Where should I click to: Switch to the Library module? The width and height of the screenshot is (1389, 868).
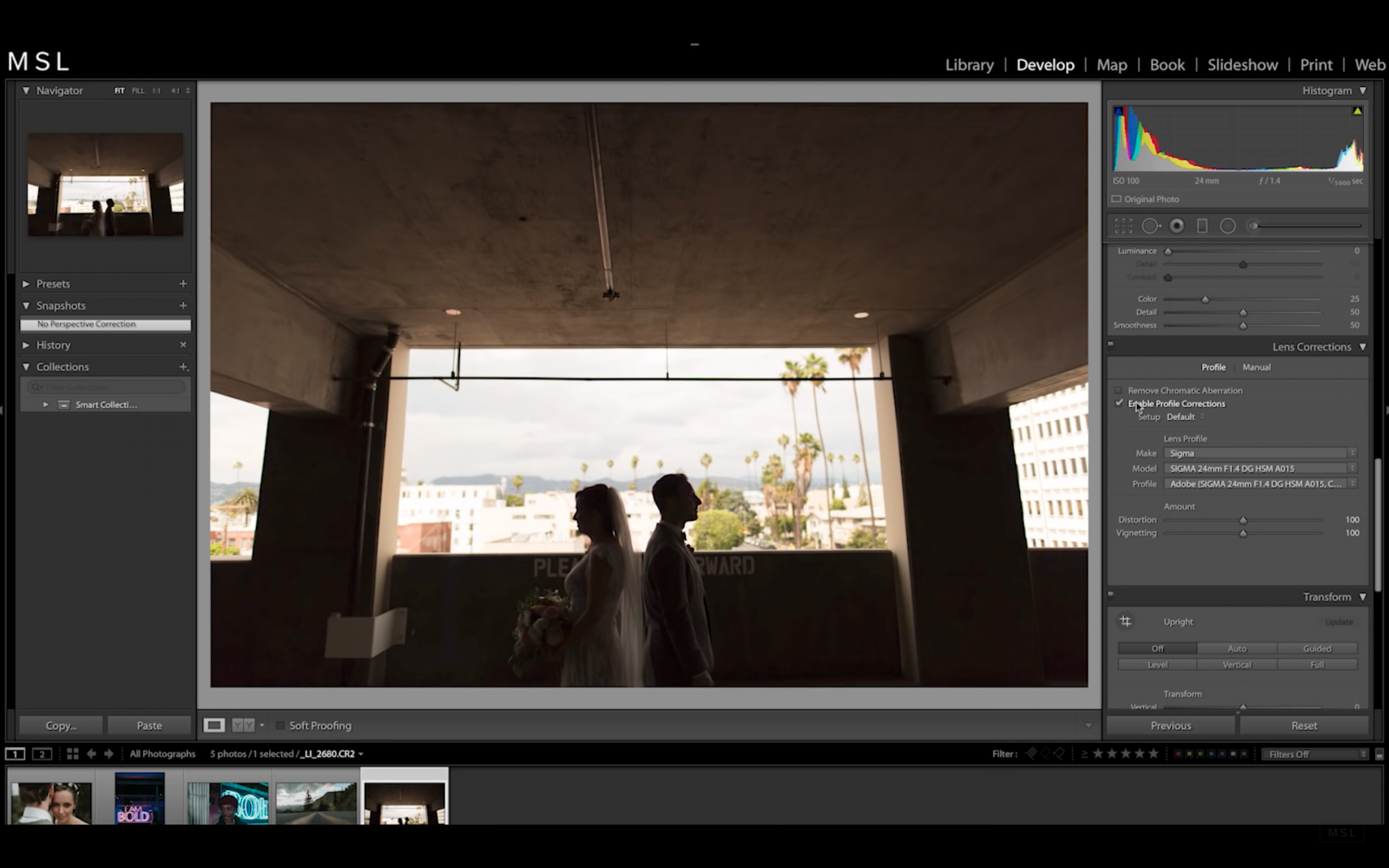(x=969, y=64)
